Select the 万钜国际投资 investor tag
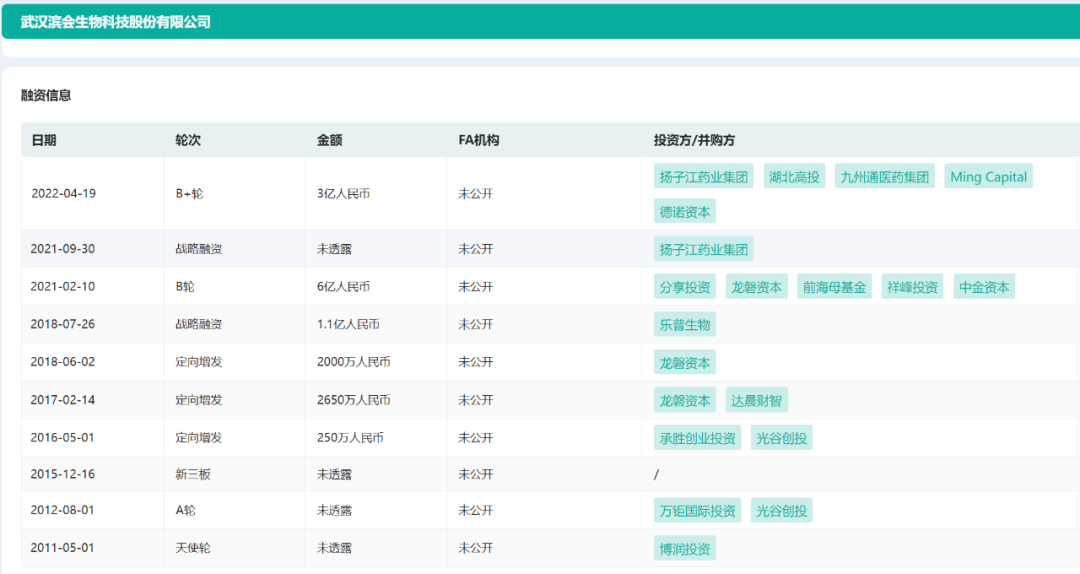Image resolution: width=1080 pixels, height=574 pixels. click(x=698, y=511)
